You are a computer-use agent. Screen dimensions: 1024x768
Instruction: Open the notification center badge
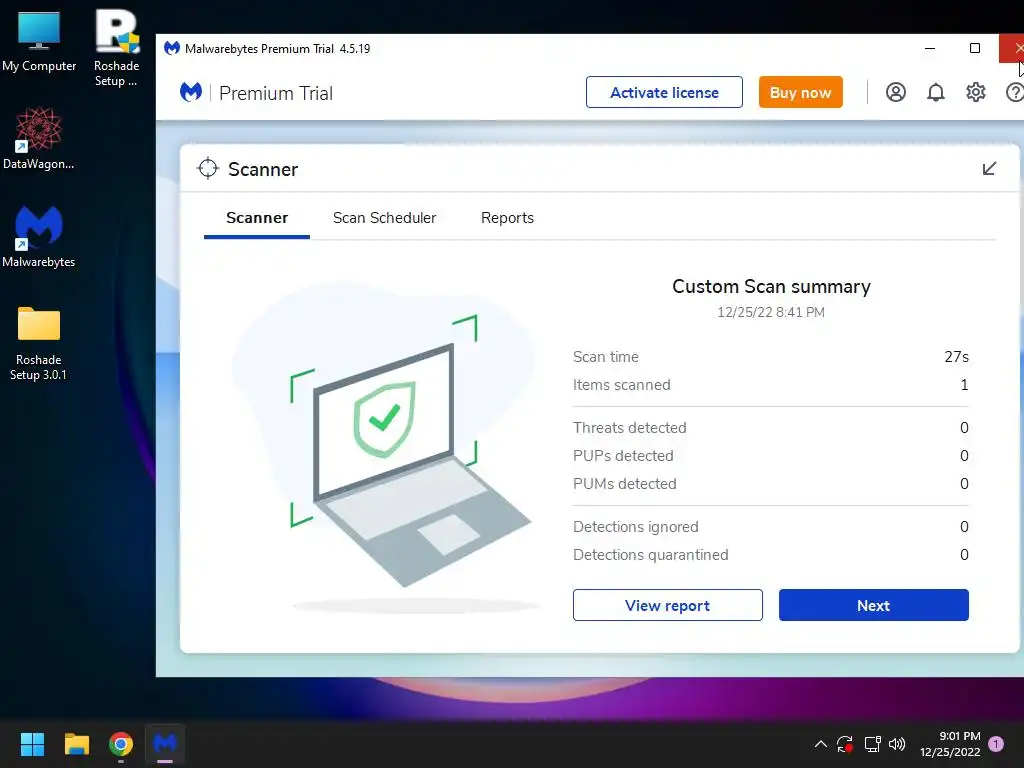(x=996, y=744)
